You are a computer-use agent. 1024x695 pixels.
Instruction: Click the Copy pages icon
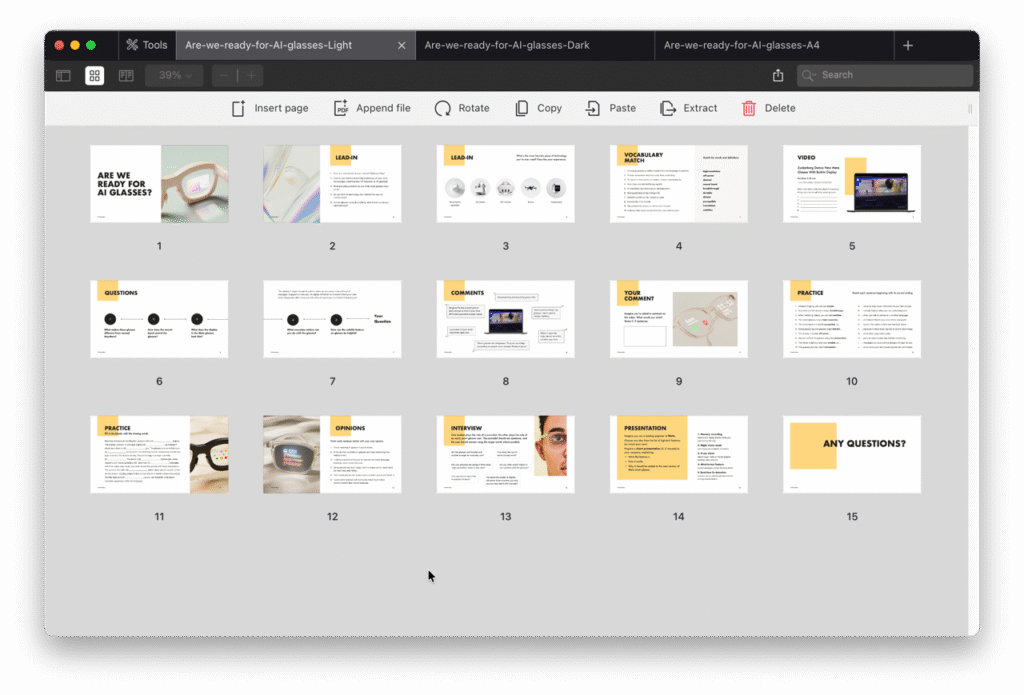pos(522,108)
